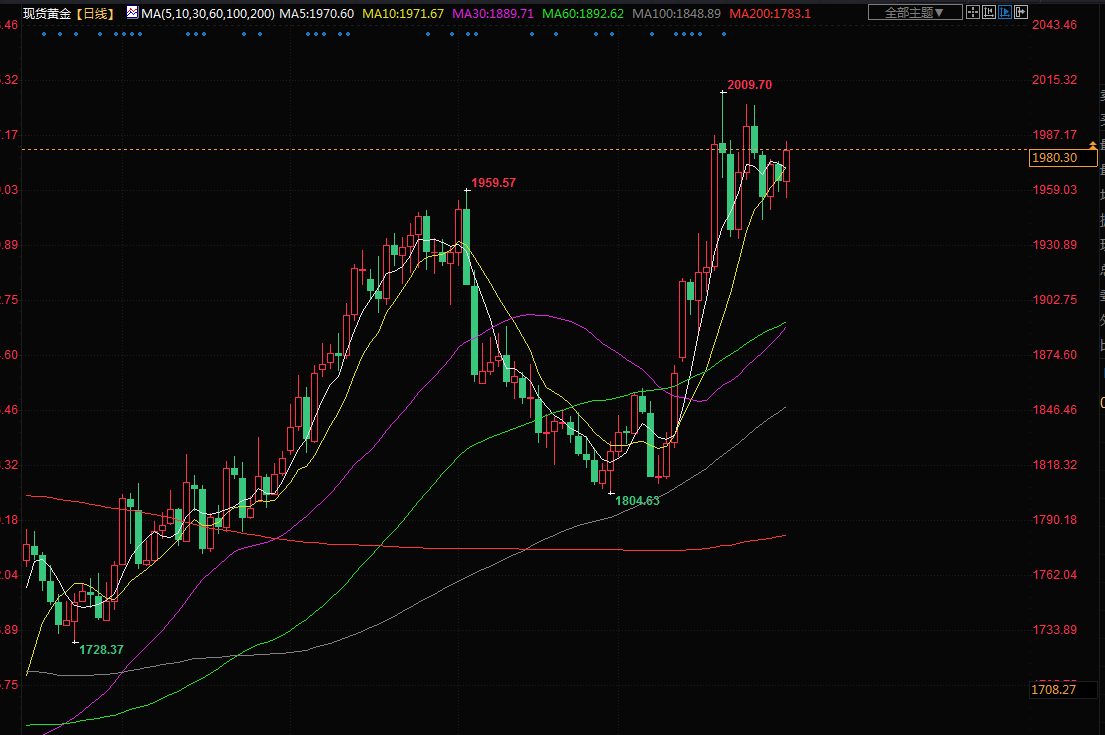Image resolution: width=1105 pixels, height=735 pixels.
Task: Click the MA indicator chart icon
Action: (132, 13)
